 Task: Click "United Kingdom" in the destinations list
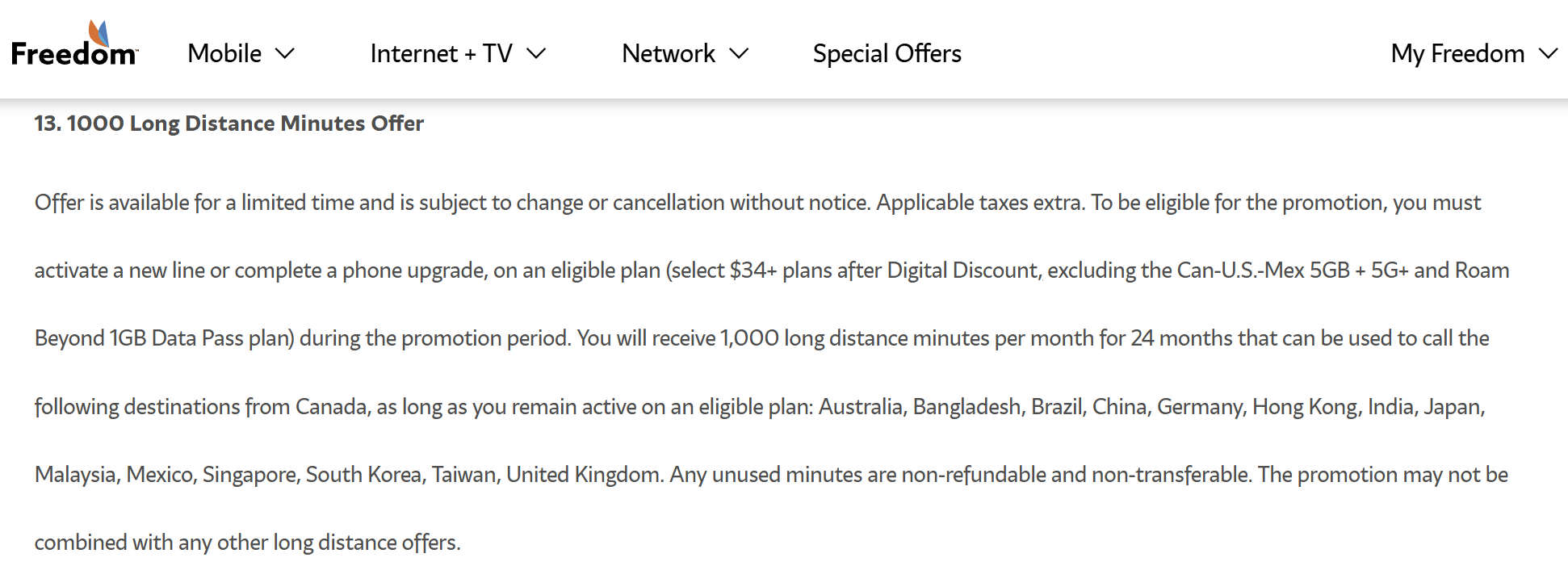(583, 475)
